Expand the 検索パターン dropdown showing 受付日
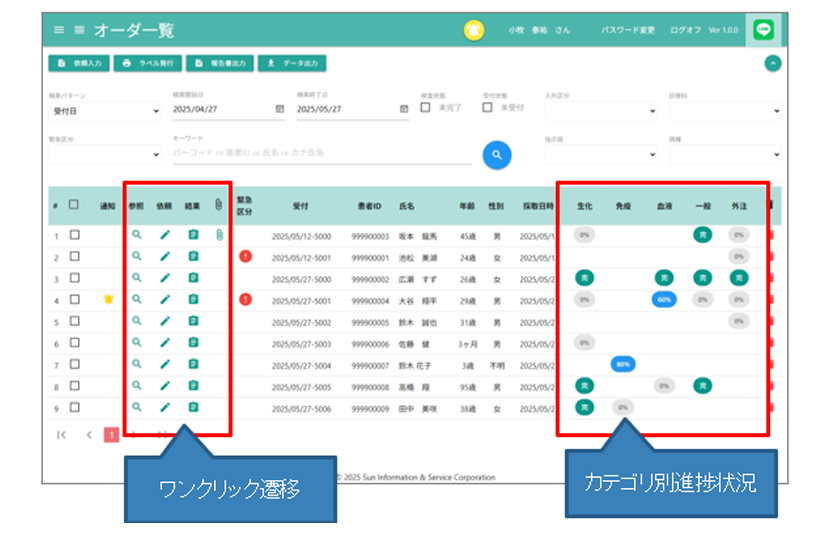 click(105, 110)
